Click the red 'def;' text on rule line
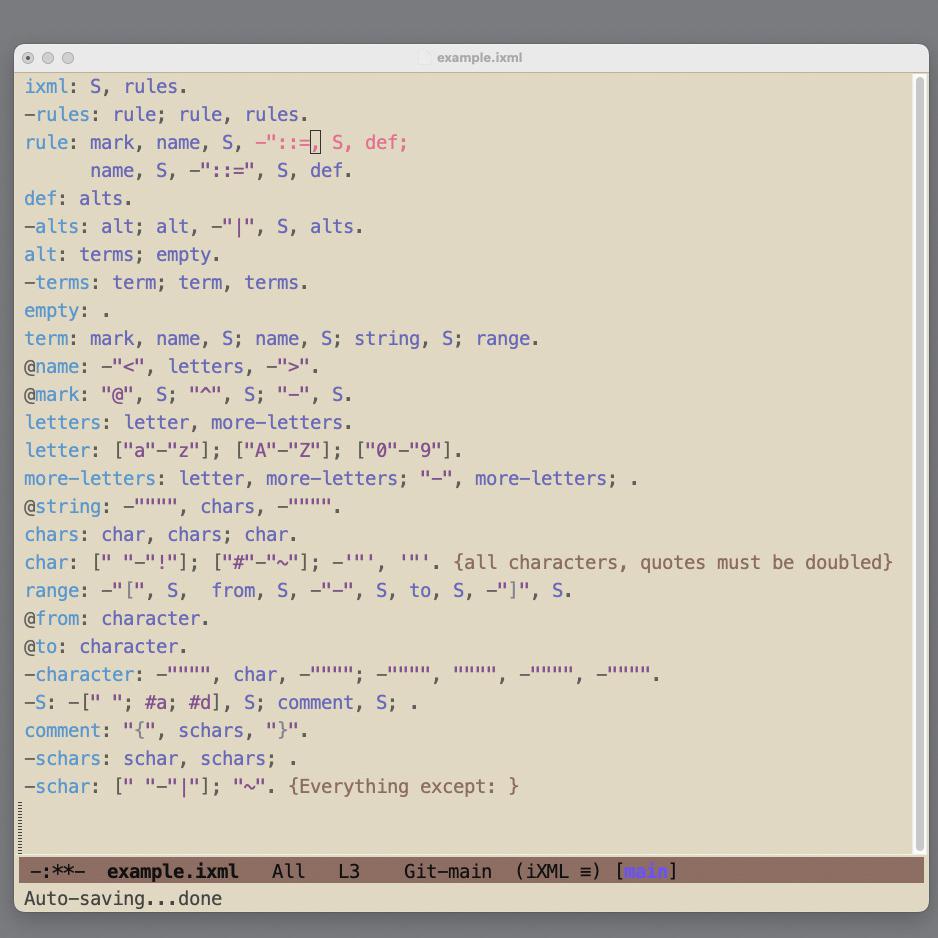This screenshot has height=938, width=938. coord(386,142)
